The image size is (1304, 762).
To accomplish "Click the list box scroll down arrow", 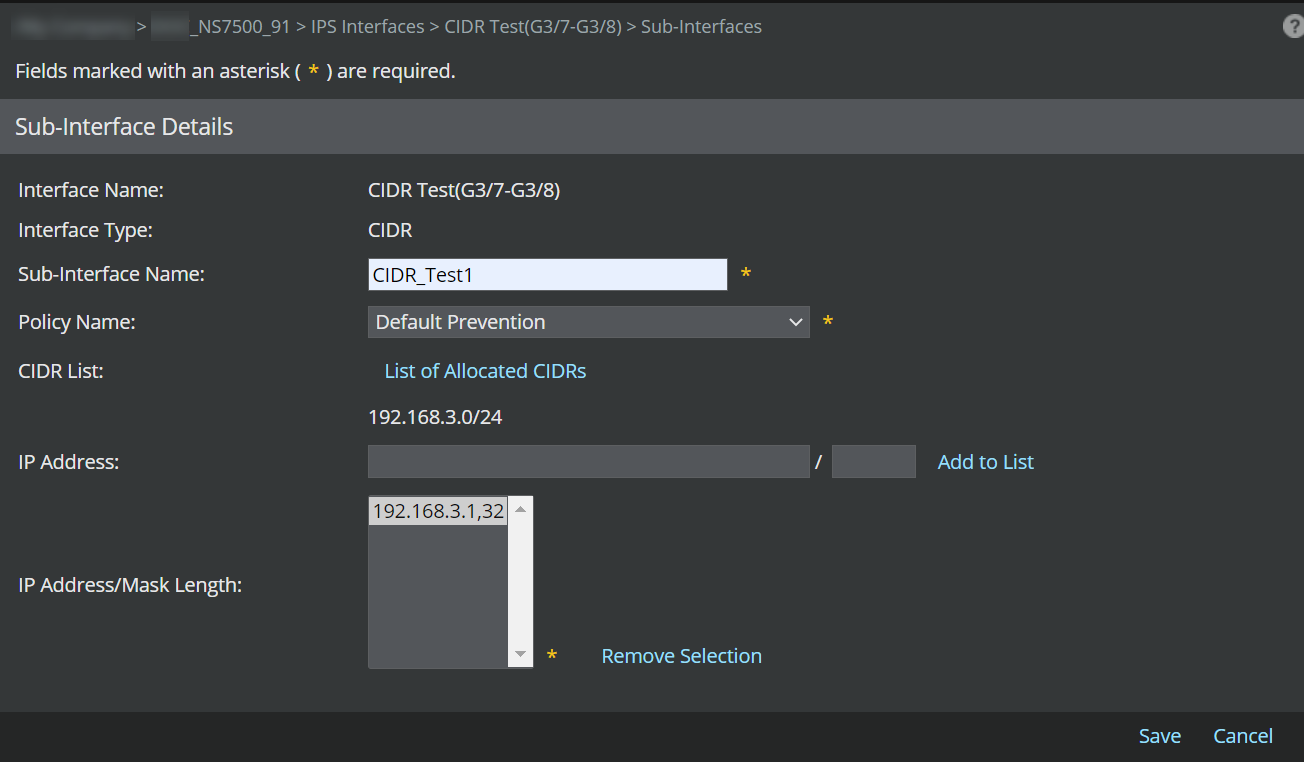I will click(x=520, y=655).
